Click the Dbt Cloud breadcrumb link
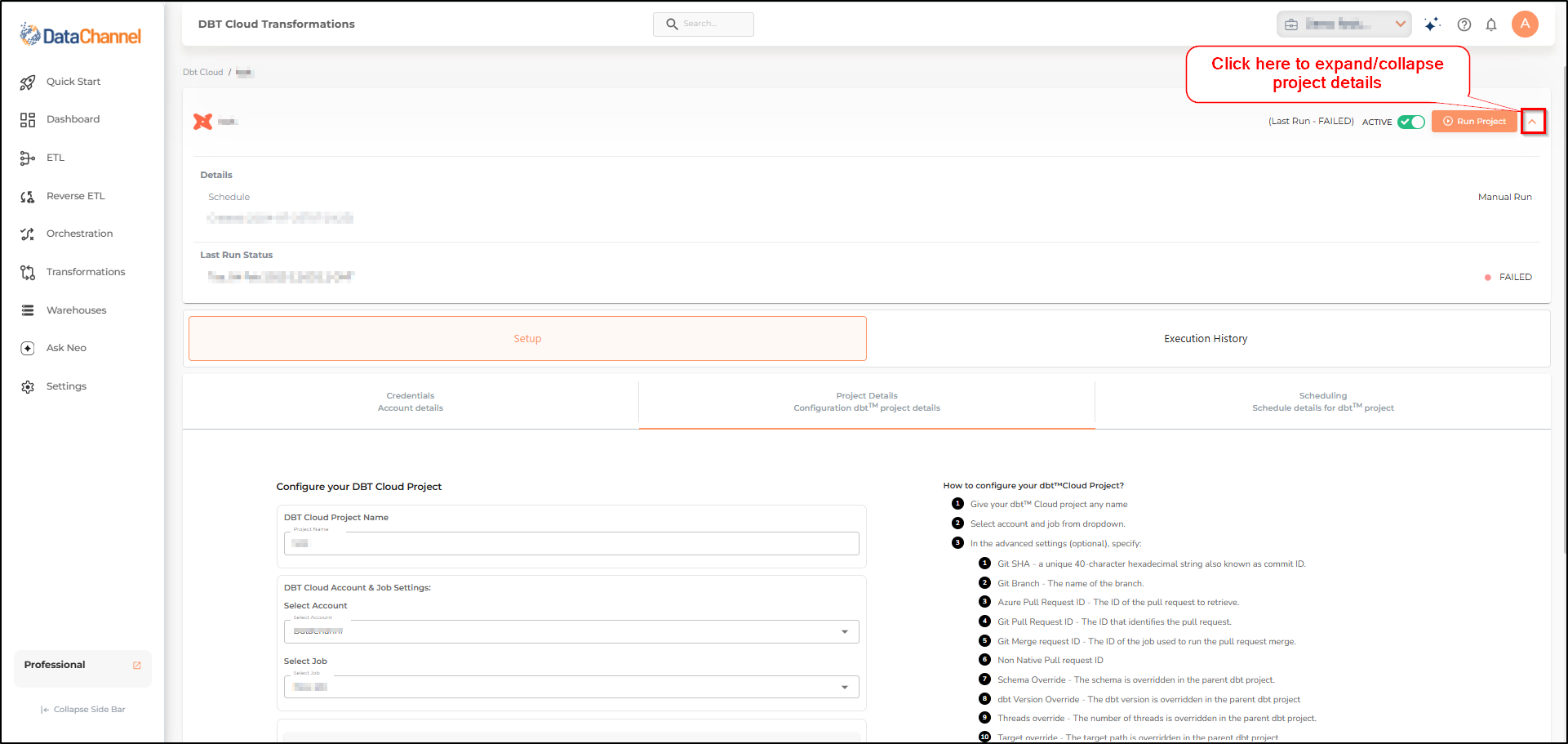This screenshot has height=744, width=1568. [x=202, y=73]
